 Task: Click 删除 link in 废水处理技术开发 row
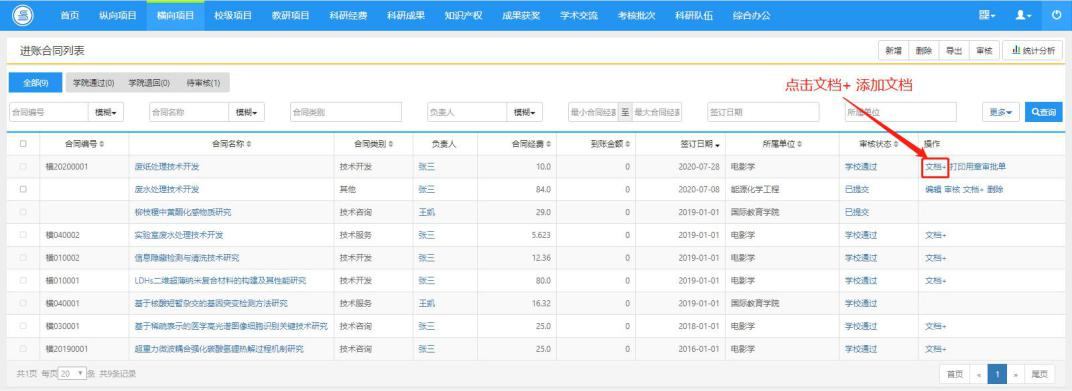(x=995, y=189)
